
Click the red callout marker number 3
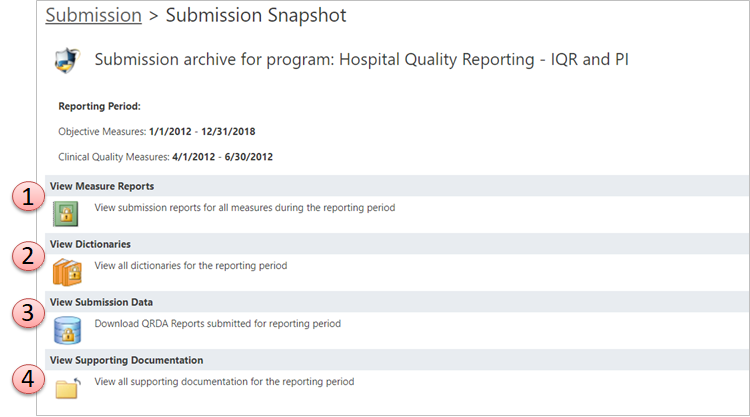(x=29, y=313)
